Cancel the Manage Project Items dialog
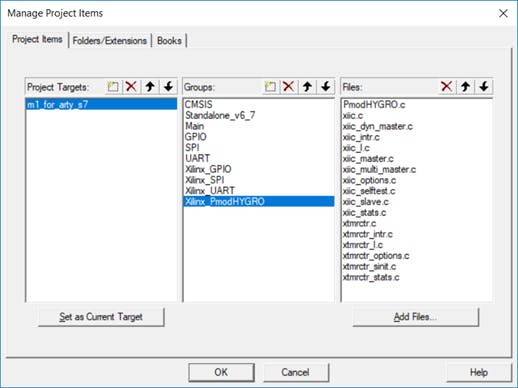 [295, 372]
